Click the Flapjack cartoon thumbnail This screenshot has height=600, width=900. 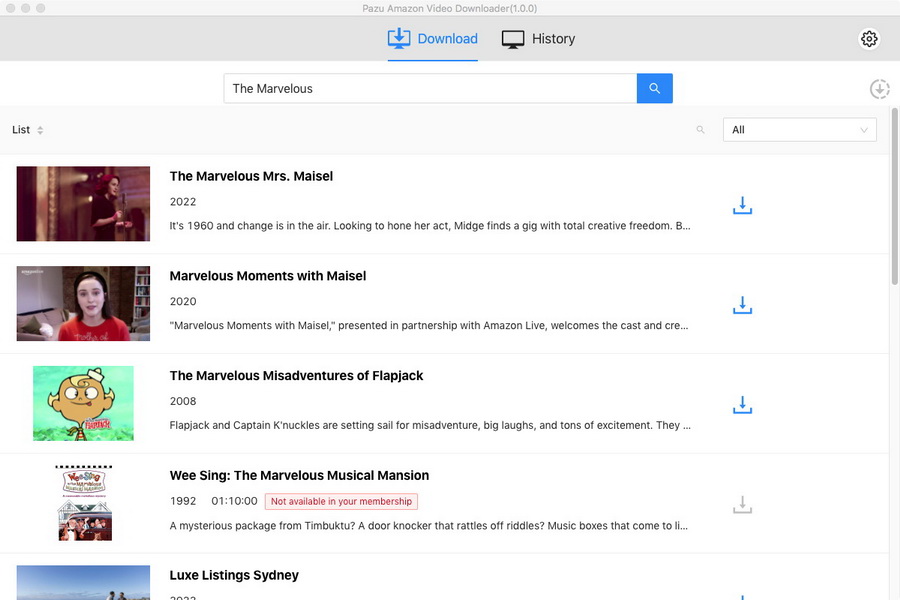[83, 403]
